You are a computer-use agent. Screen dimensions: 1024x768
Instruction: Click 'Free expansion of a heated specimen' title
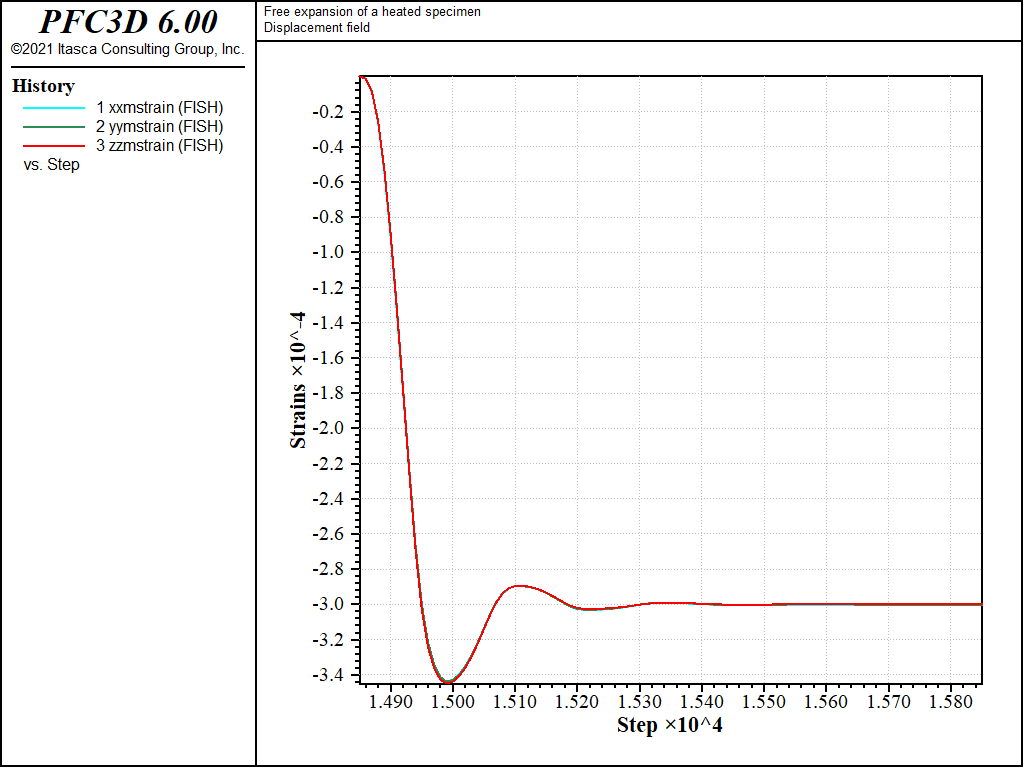(372, 12)
